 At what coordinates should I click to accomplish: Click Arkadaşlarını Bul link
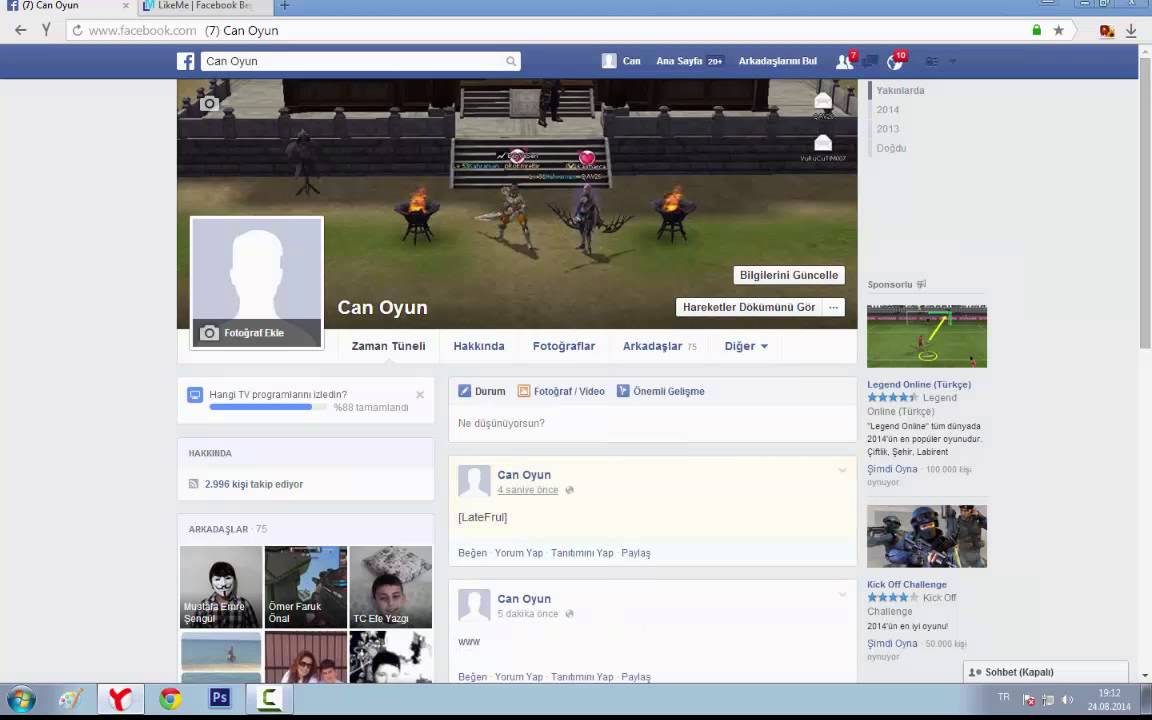coord(777,61)
